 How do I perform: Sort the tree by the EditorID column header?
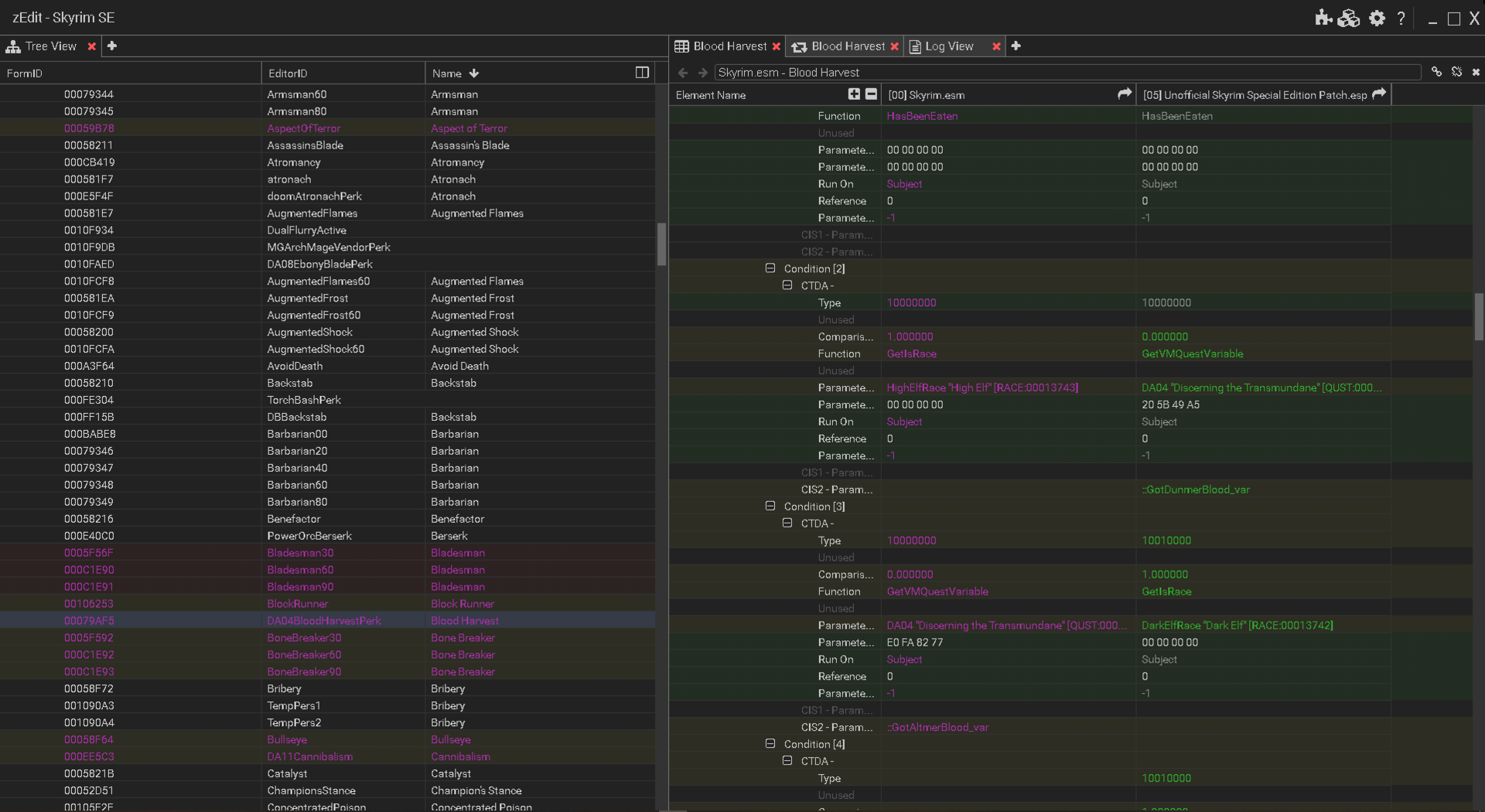point(343,73)
